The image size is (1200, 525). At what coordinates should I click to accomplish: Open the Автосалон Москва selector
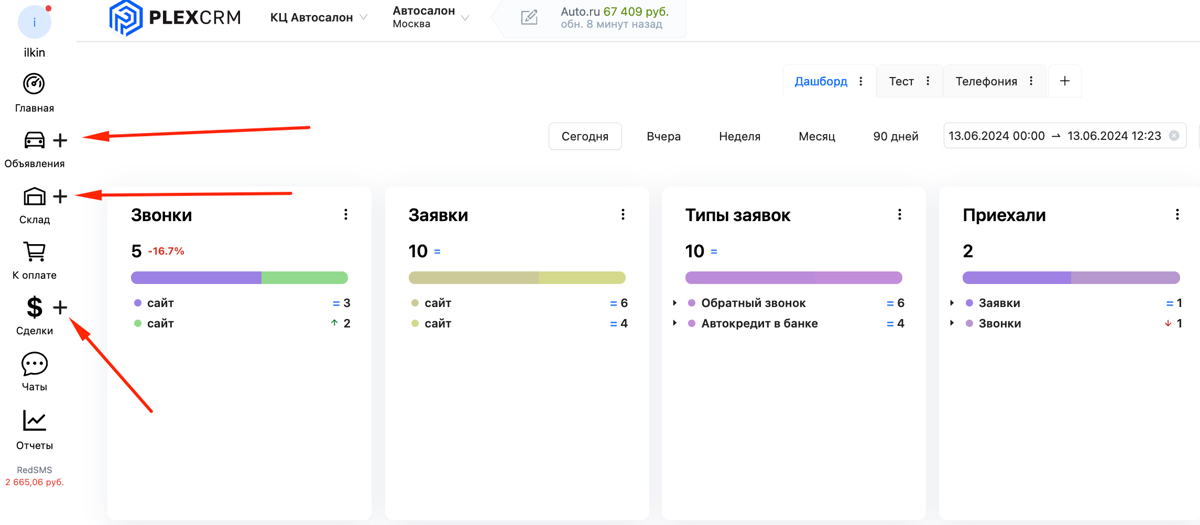pos(430,17)
